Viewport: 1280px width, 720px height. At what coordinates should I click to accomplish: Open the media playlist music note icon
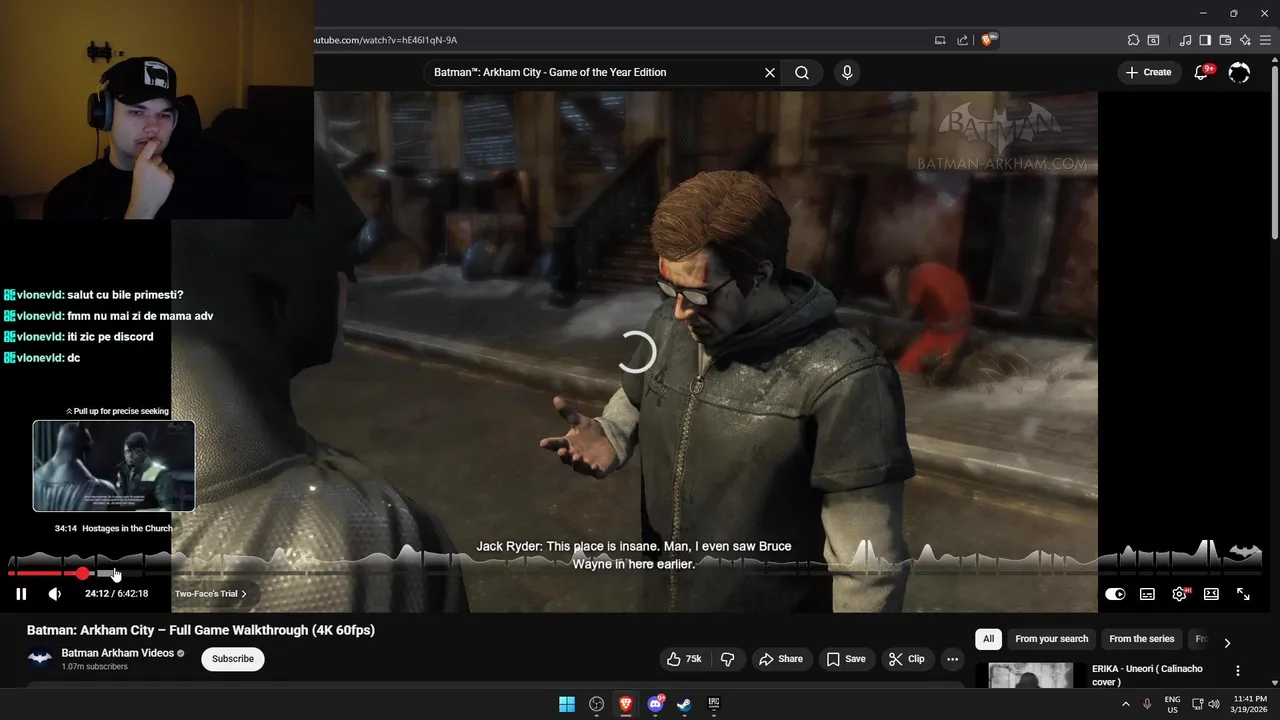click(x=1185, y=40)
